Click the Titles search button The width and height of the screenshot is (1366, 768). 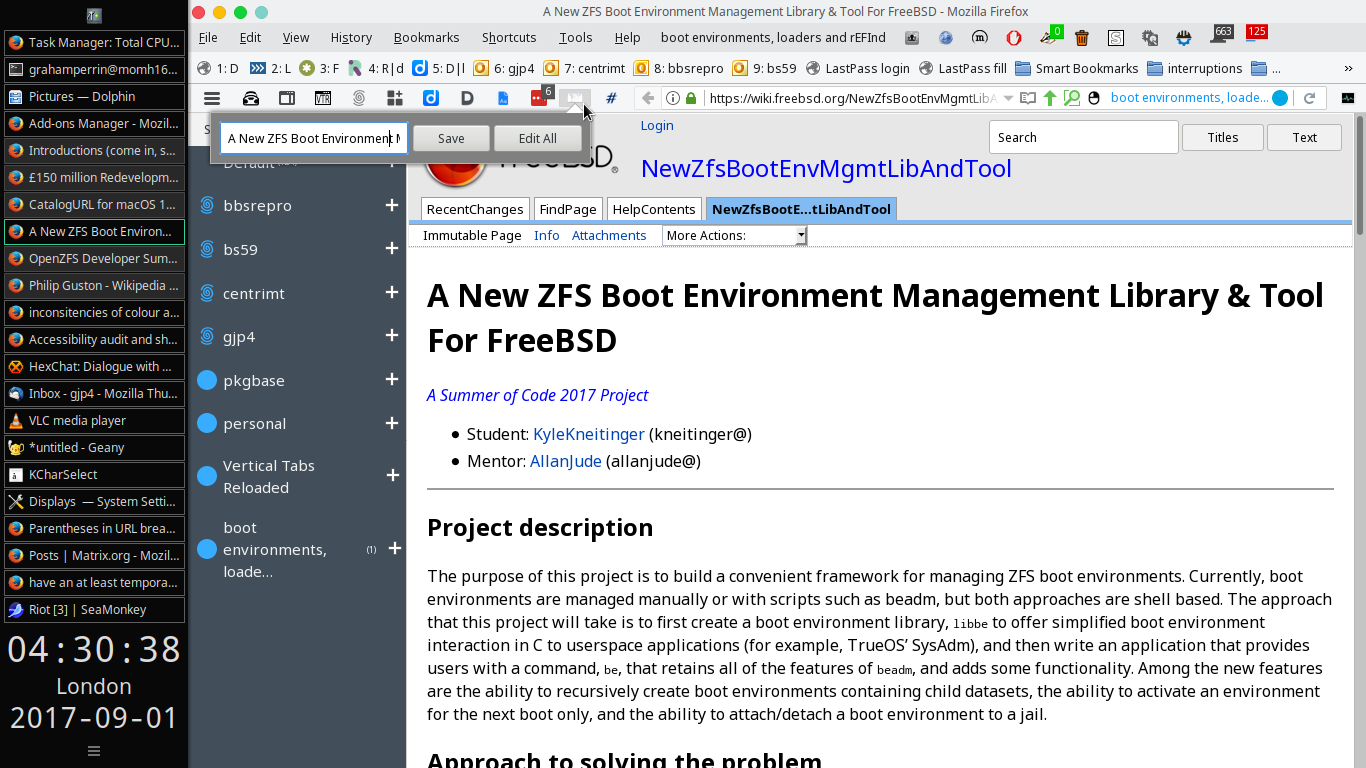[1222, 138]
